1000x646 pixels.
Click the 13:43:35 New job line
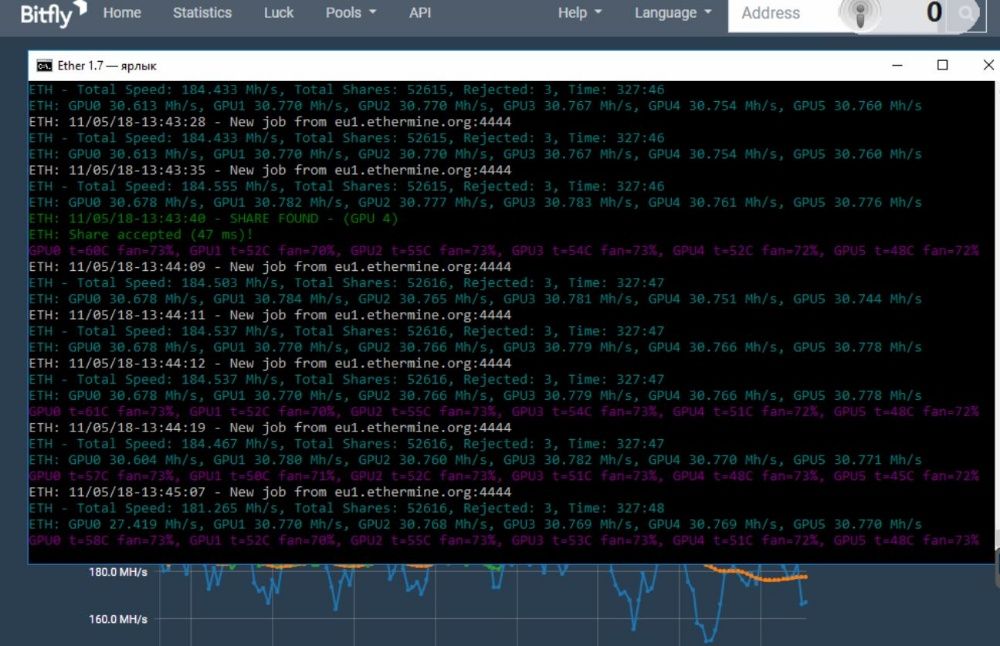click(270, 170)
